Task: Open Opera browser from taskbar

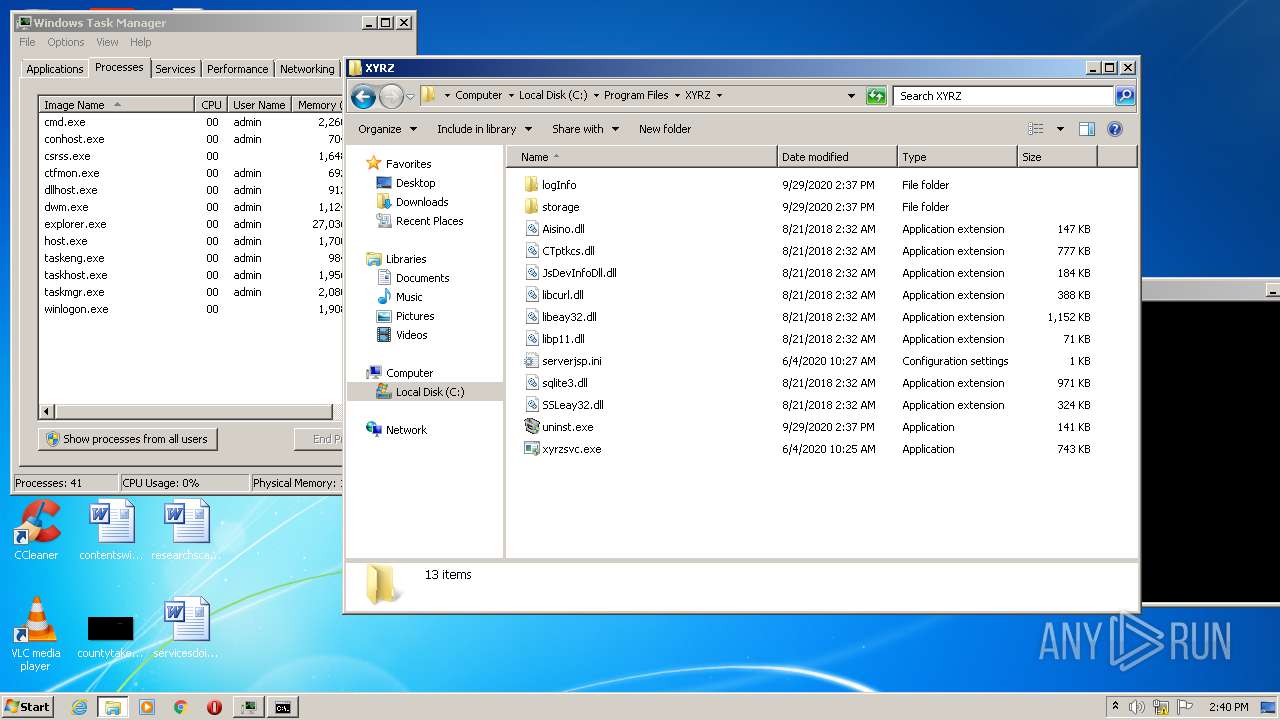Action: 214,707
